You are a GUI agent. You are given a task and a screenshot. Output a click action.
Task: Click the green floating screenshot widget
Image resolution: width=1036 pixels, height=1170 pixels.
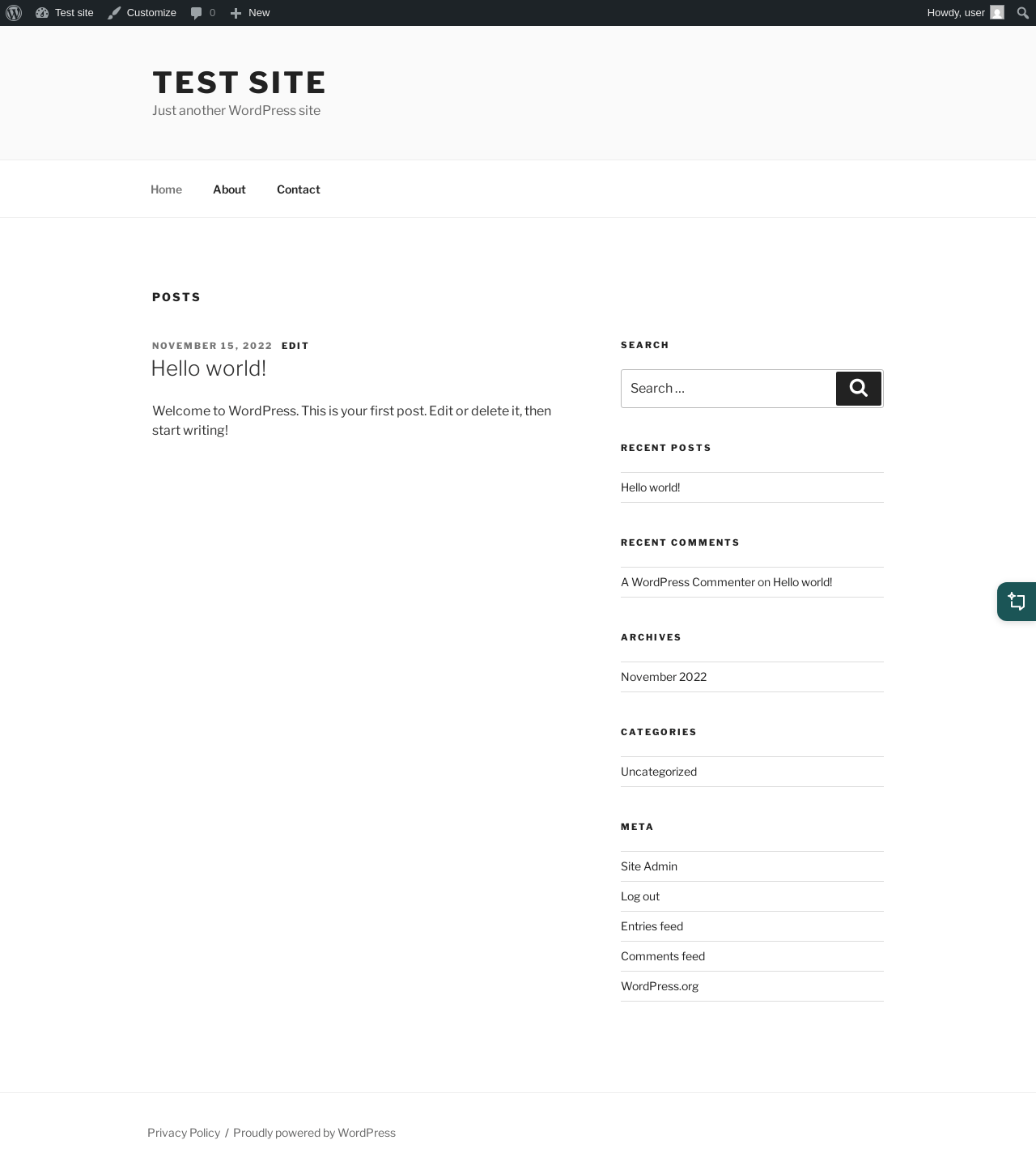1017,602
